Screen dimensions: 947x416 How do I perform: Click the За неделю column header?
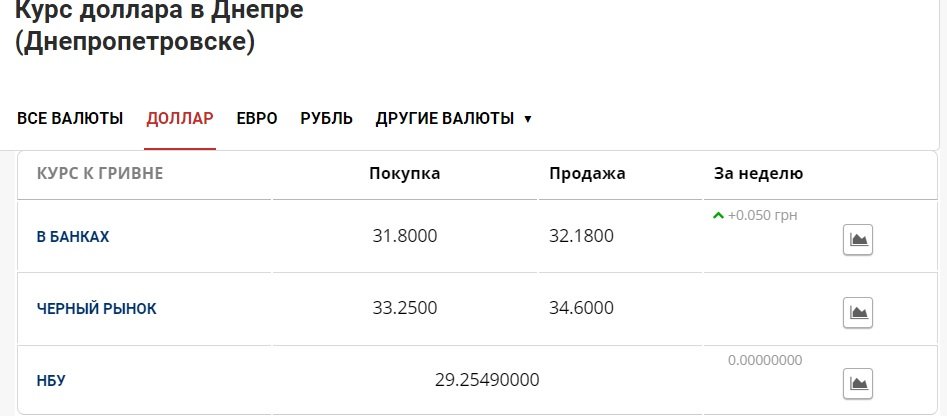[x=759, y=173]
